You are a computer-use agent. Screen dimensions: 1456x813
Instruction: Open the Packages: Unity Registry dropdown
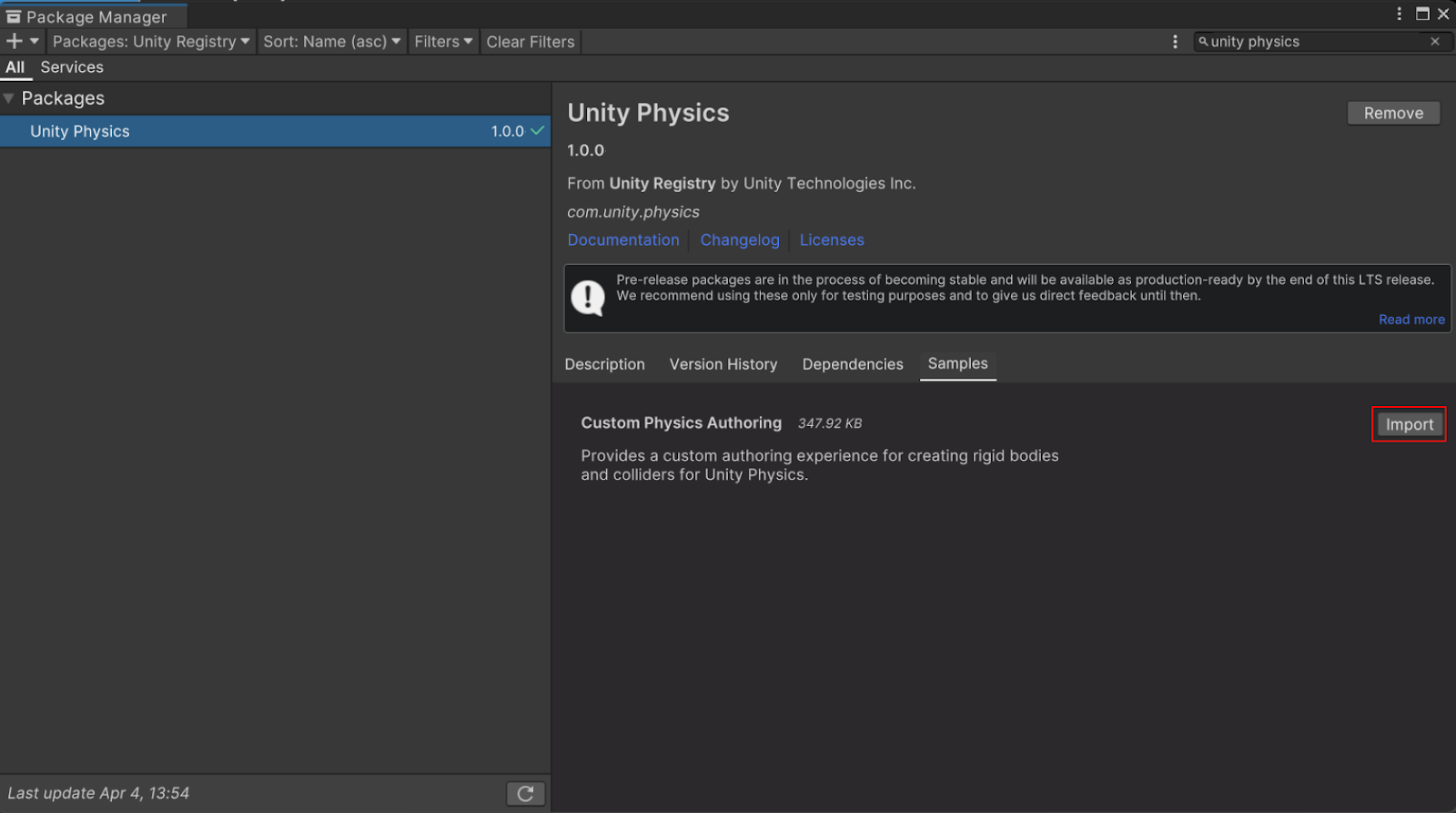pyautogui.click(x=151, y=42)
